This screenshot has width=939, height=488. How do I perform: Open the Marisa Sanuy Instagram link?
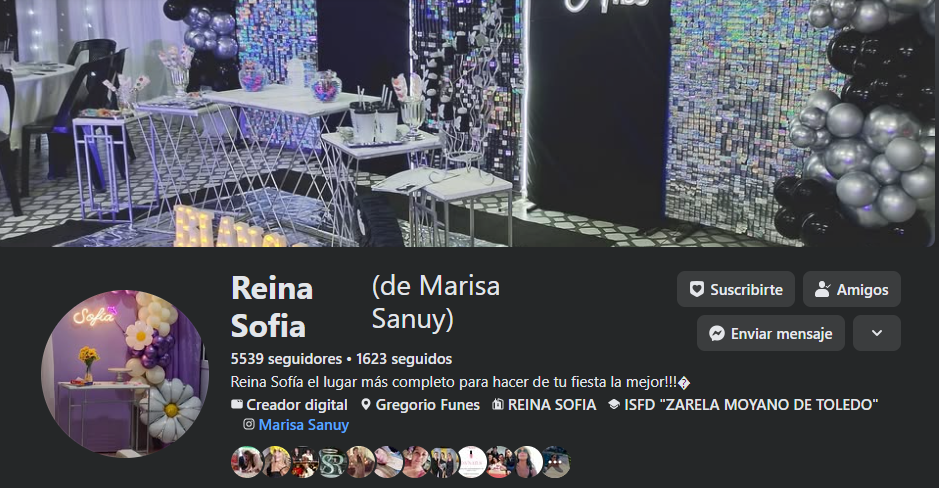pyautogui.click(x=304, y=425)
